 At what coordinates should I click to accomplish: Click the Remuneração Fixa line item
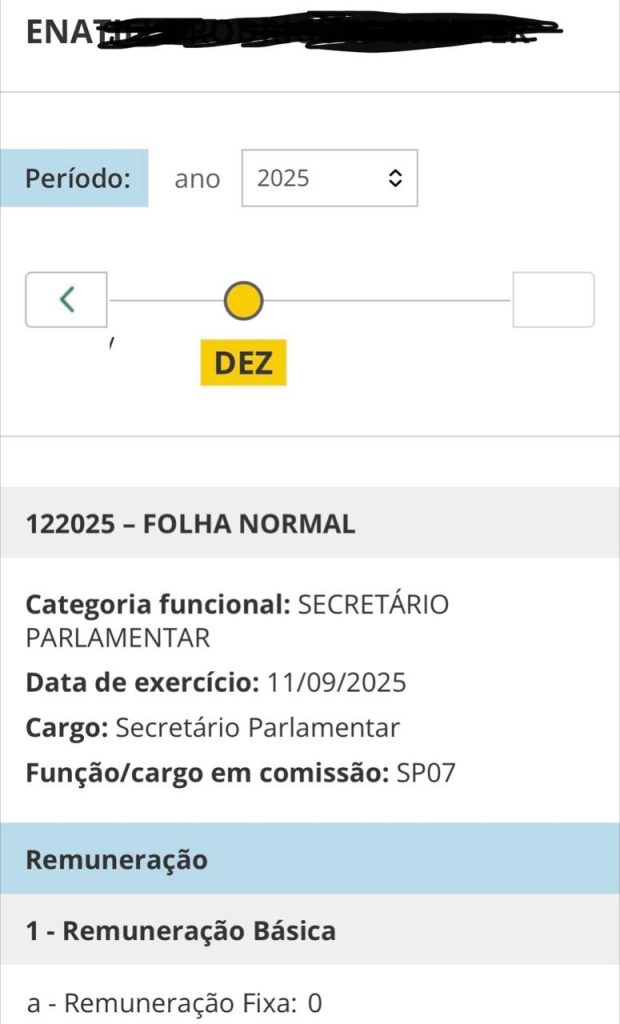(174, 1003)
